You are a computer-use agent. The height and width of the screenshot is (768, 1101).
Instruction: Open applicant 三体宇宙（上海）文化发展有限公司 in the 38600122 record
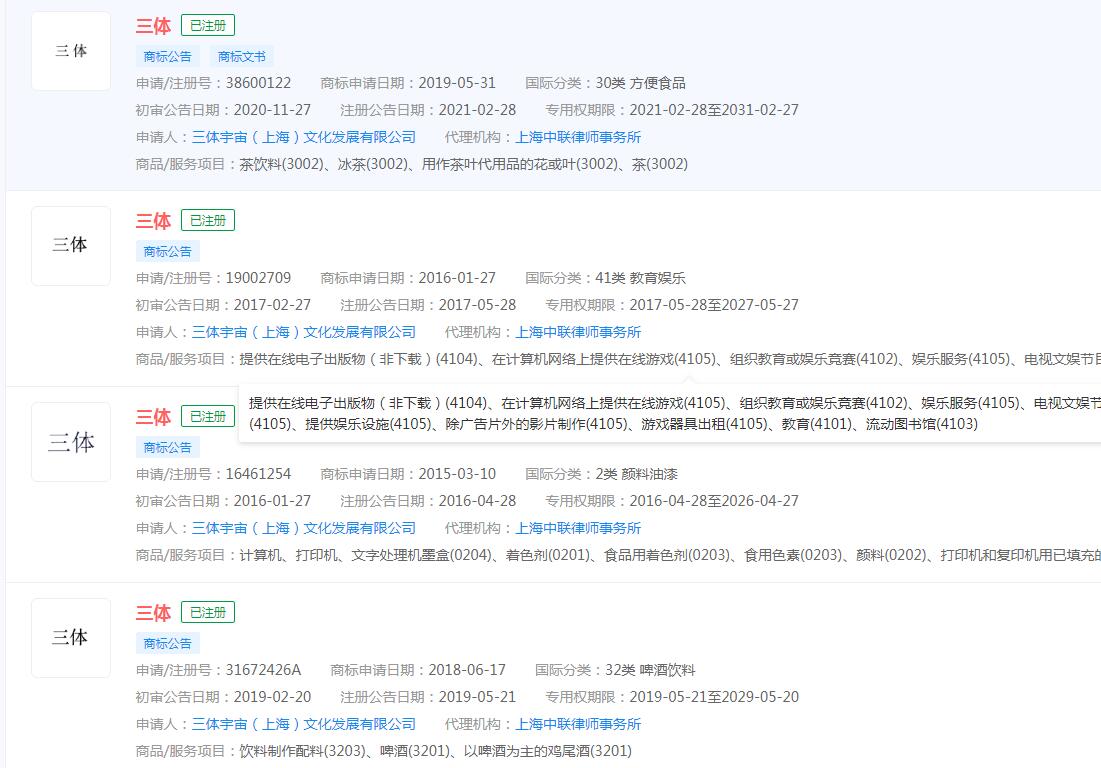coord(303,137)
